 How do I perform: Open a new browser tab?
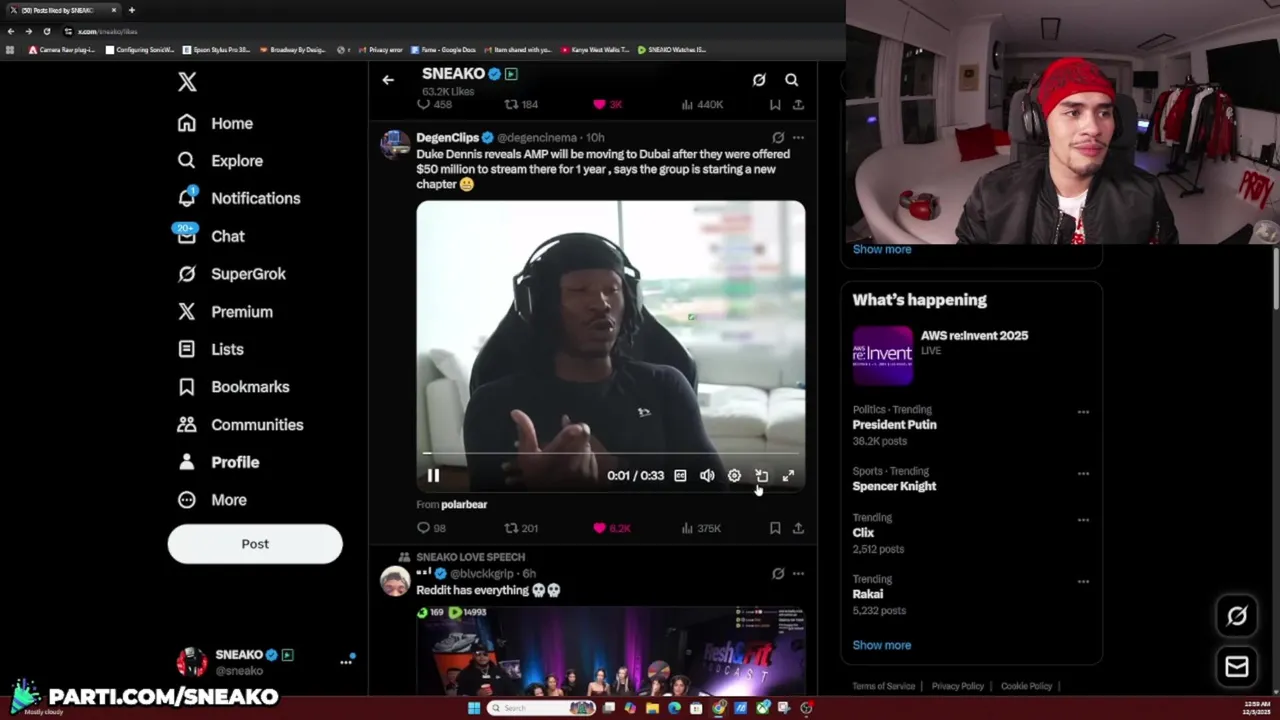coord(131,10)
